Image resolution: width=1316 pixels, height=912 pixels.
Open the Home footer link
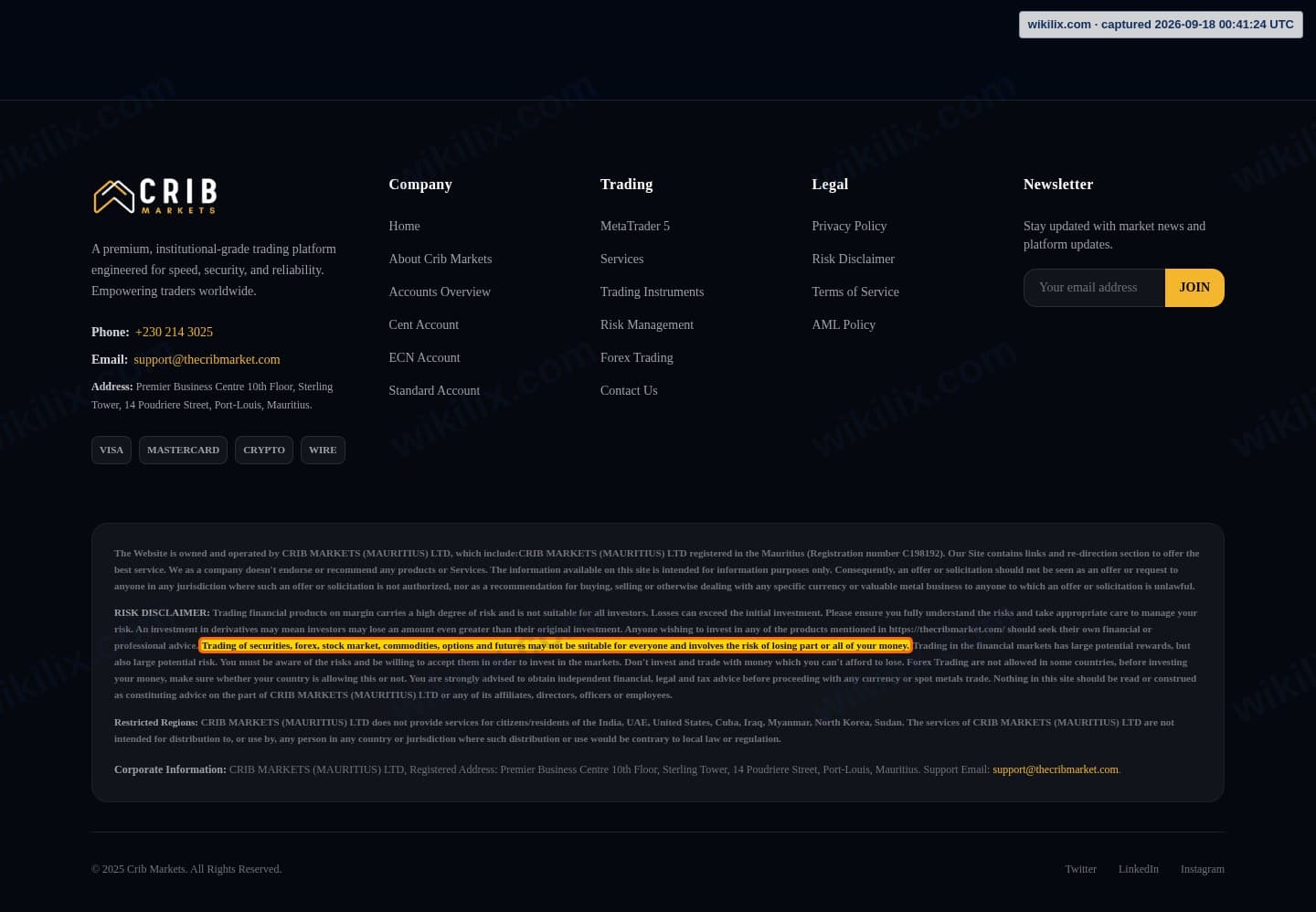(404, 226)
